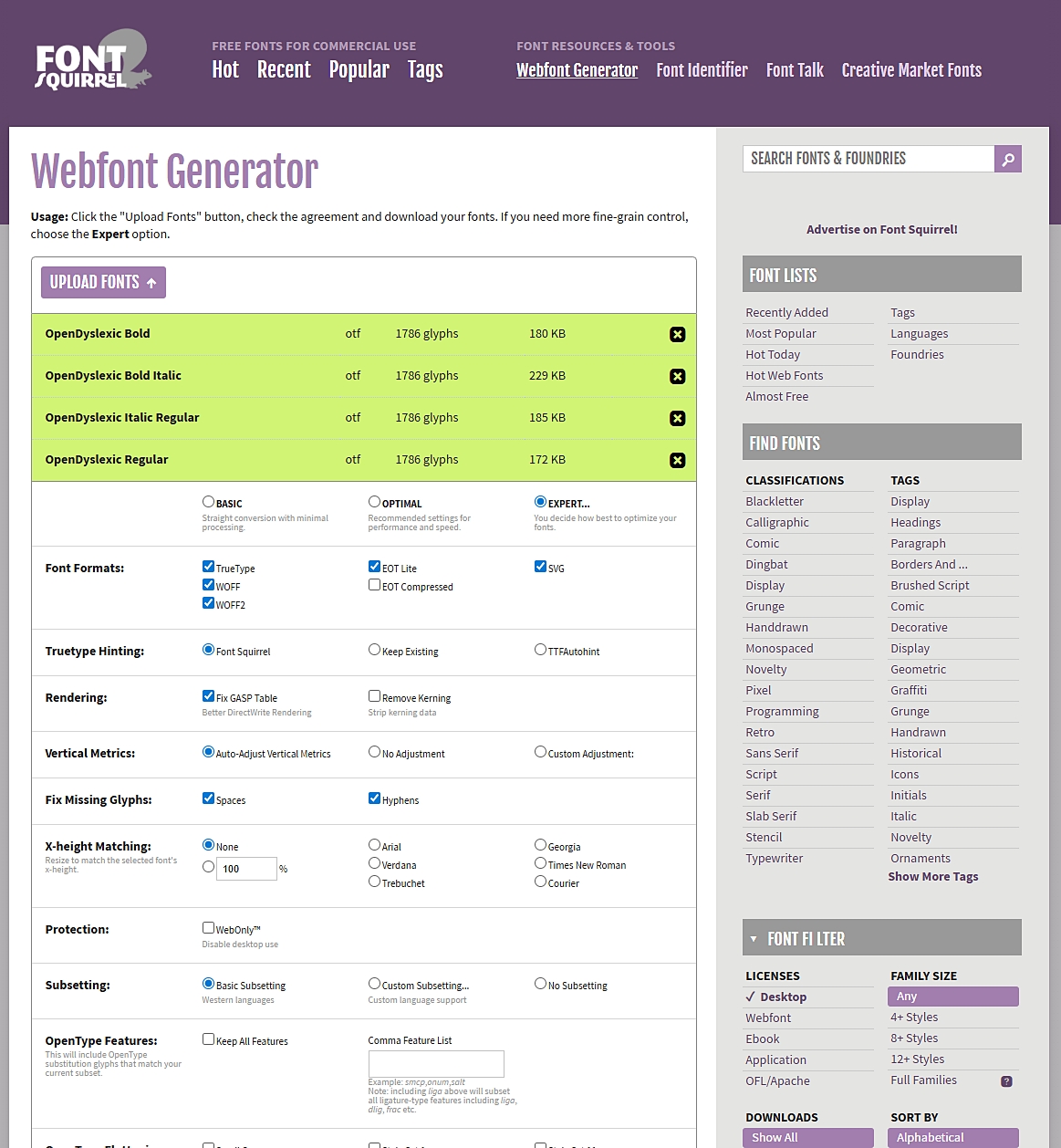Select Times New Roman x-height matching
The image size is (1061, 1148).
pyautogui.click(x=540, y=863)
